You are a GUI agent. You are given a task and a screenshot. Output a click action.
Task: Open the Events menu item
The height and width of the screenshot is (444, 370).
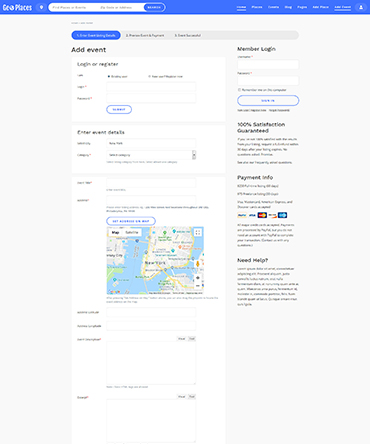[273, 7]
